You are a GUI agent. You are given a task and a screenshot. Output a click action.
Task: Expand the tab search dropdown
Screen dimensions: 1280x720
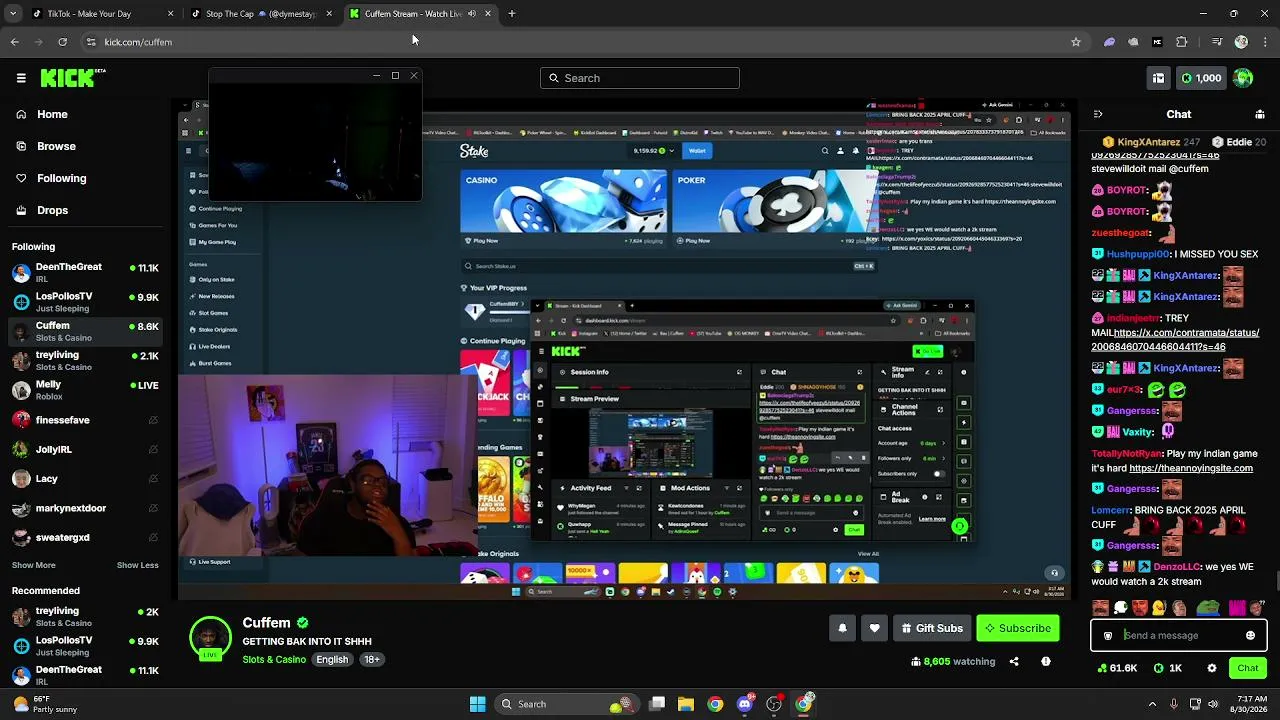click(13, 14)
